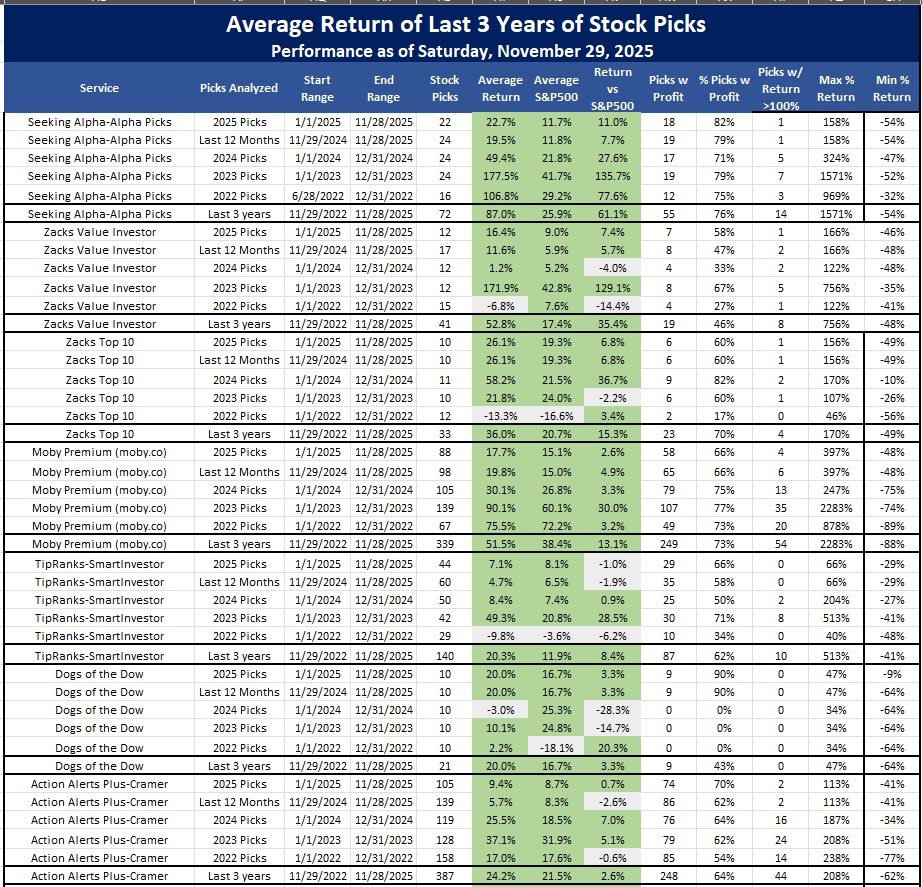
Task: Select the Average Return column header
Action: [500, 88]
